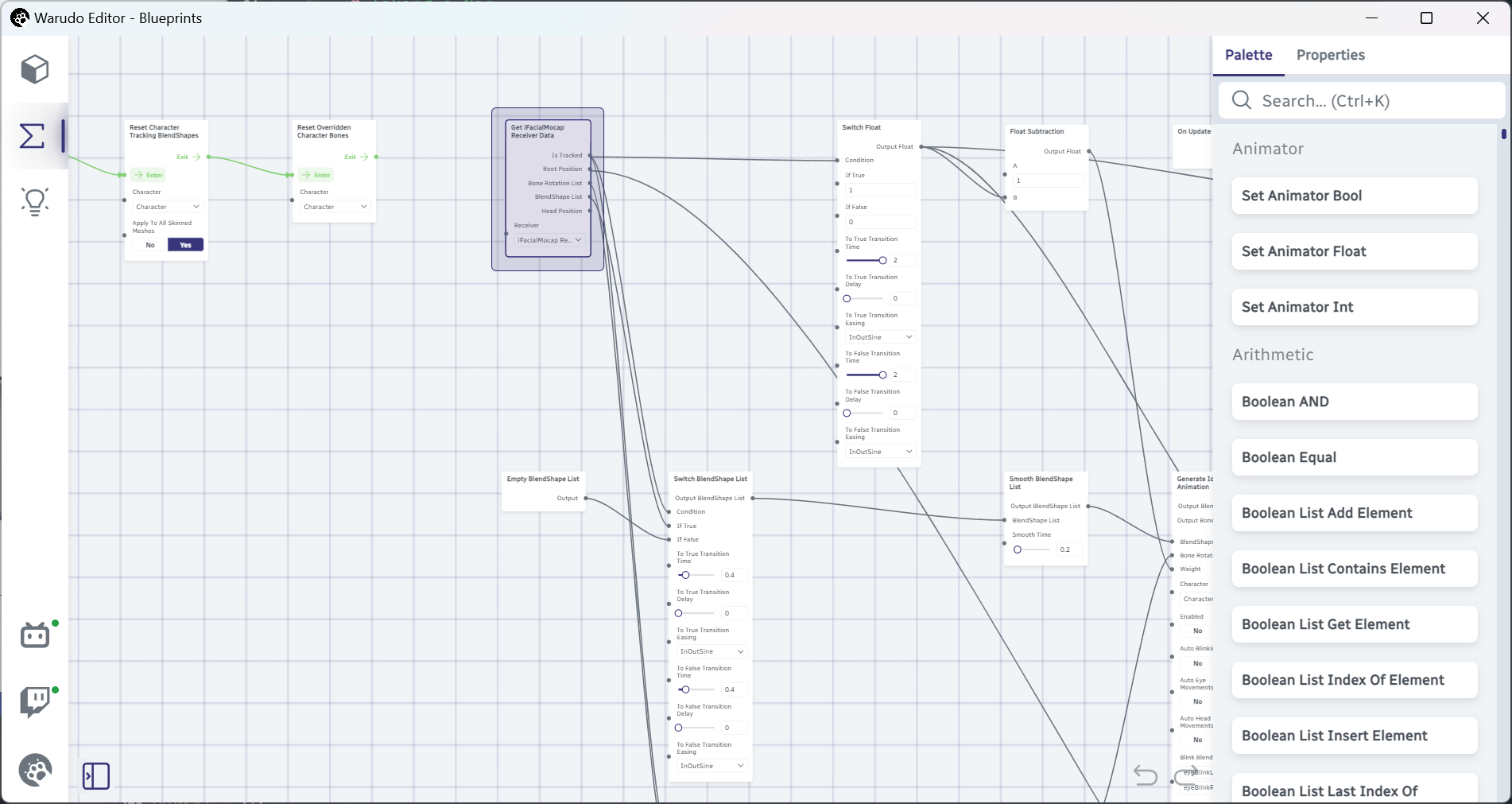Adjust Switch BlendShape To False Transition Delay slider

coord(696,728)
